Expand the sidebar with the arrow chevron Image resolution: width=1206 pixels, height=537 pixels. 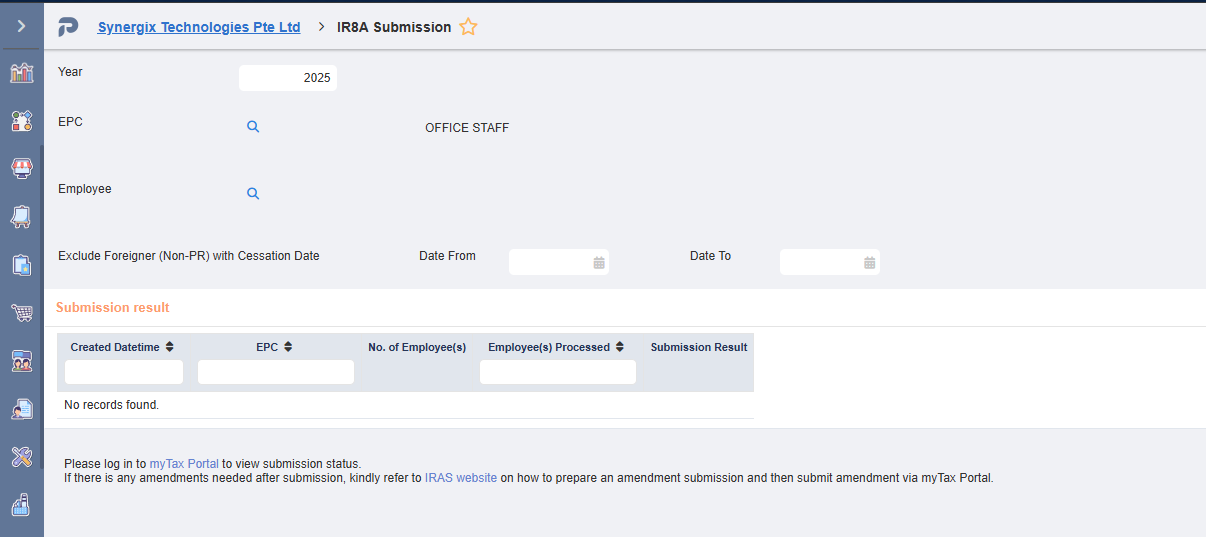[21, 26]
